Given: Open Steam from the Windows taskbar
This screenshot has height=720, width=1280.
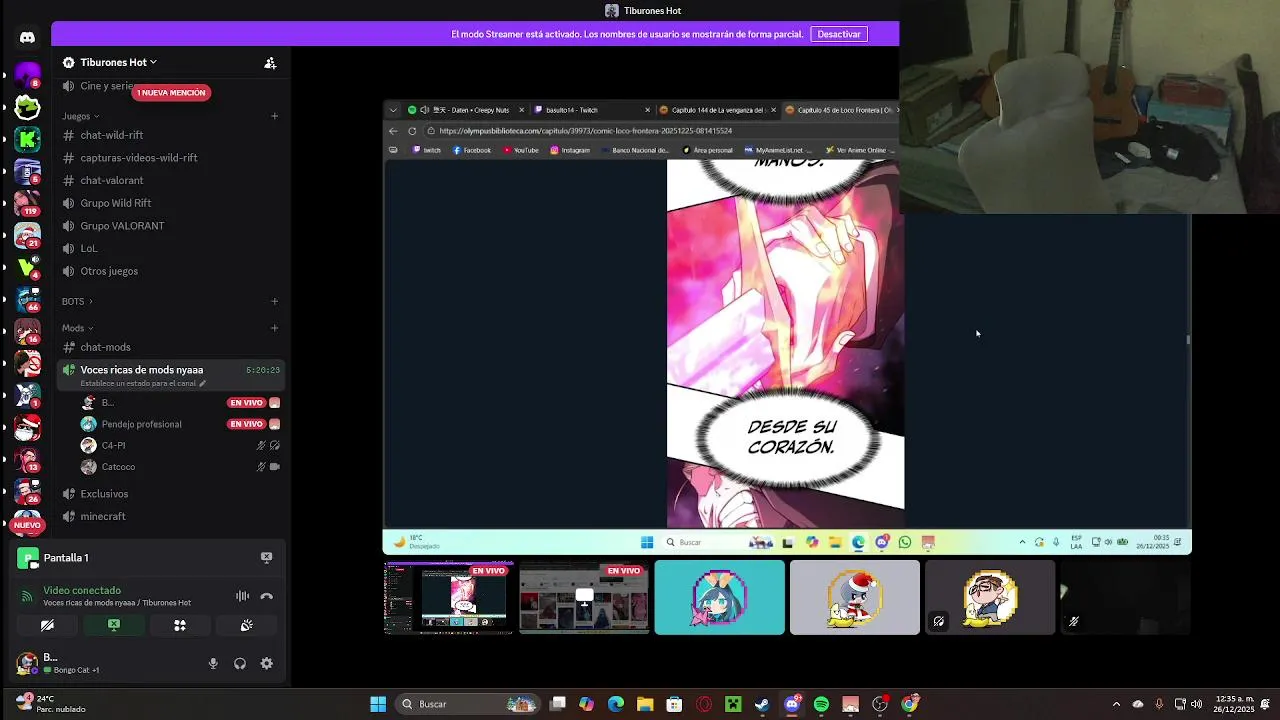Looking at the screenshot, I should tap(762, 704).
